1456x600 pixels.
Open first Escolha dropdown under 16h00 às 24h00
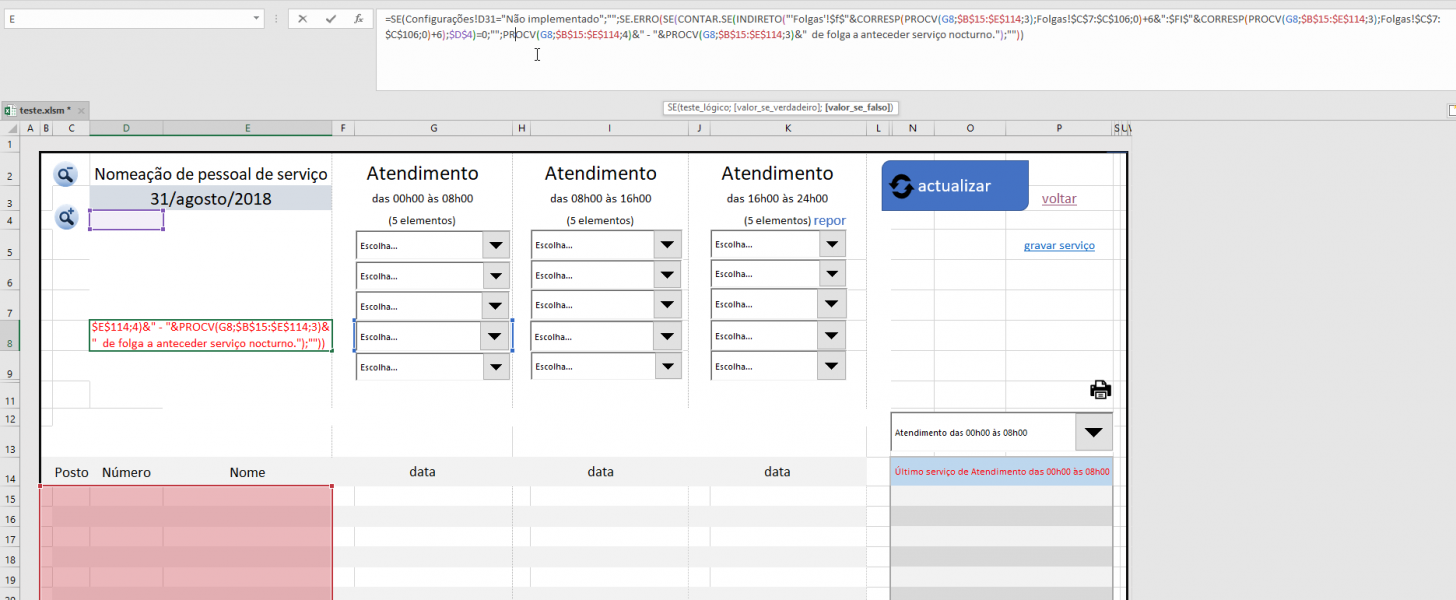[x=831, y=244]
